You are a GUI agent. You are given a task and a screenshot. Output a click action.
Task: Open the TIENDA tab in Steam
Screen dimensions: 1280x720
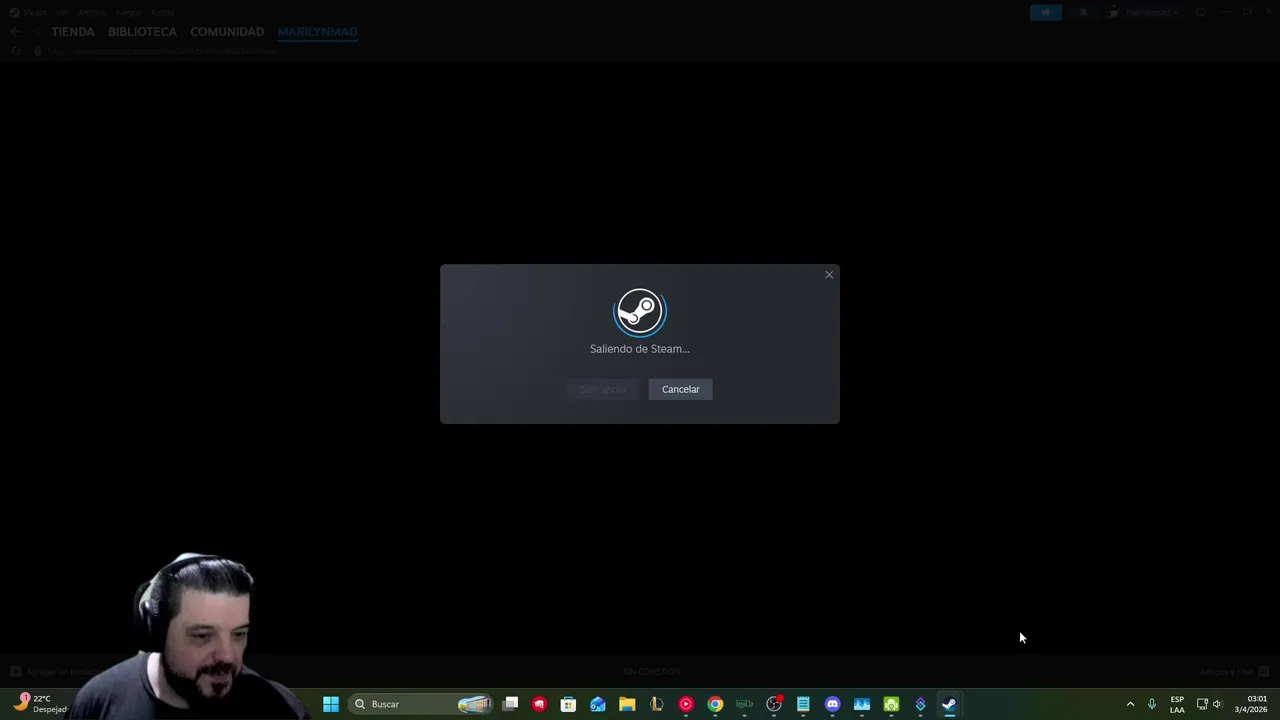tap(73, 32)
